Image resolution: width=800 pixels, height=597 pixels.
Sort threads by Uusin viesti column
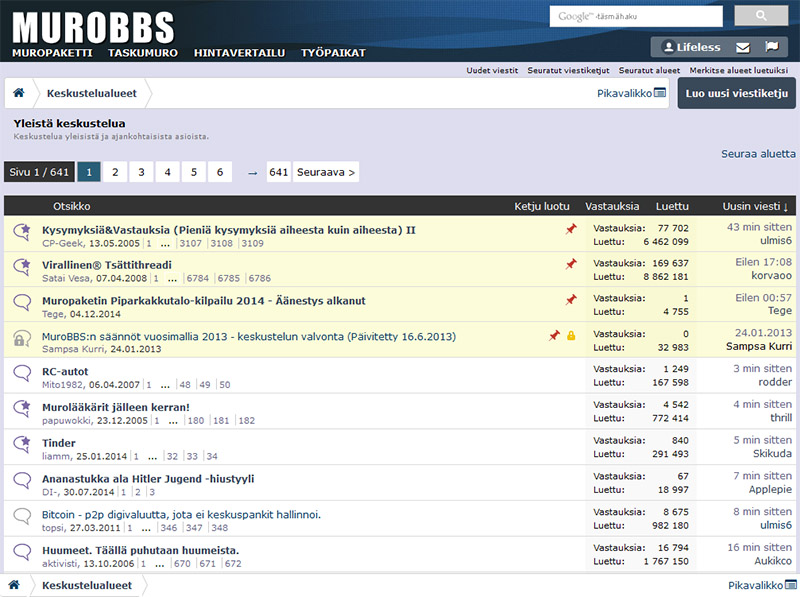754,206
